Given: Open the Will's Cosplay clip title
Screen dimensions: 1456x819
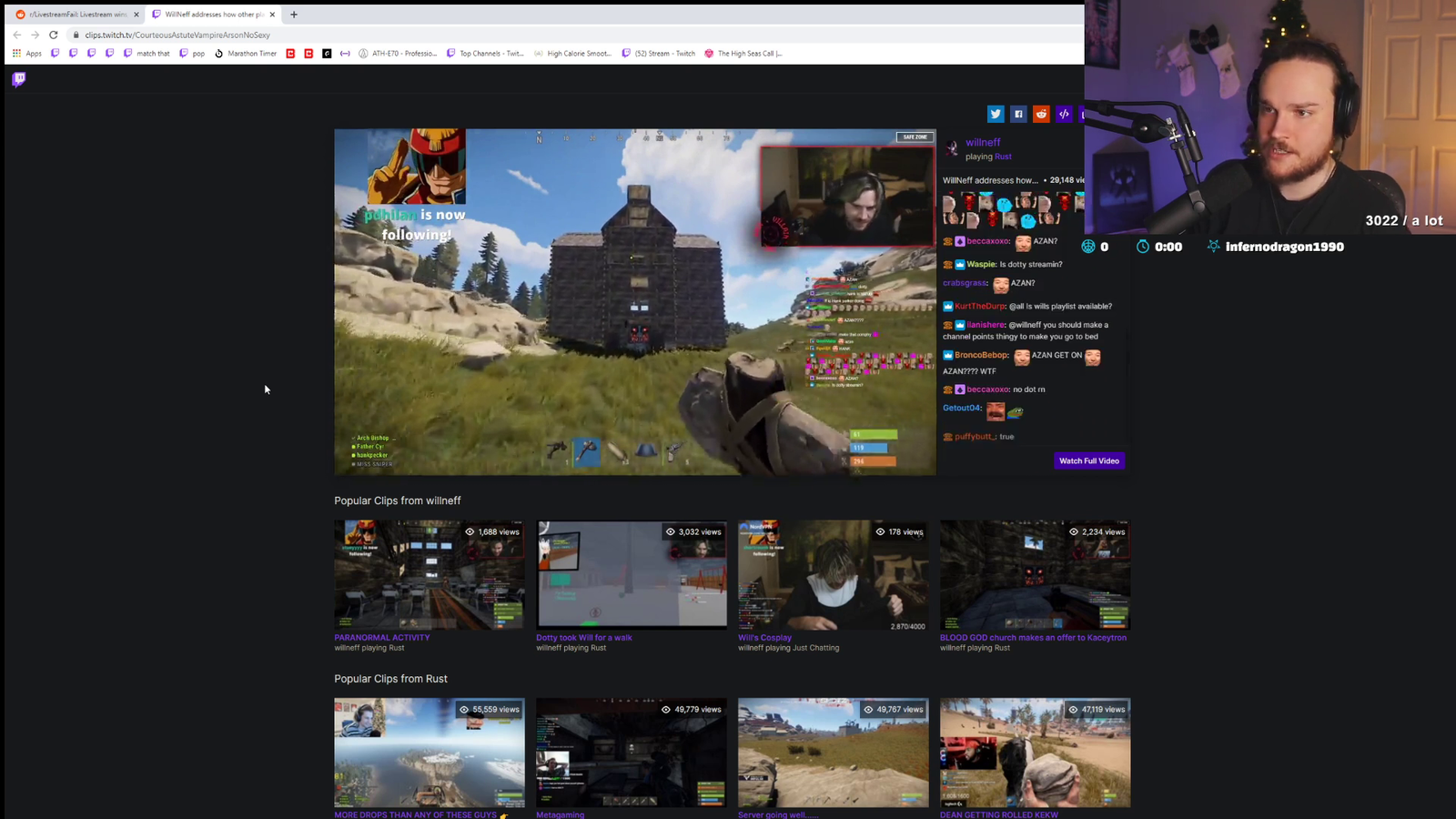Looking at the screenshot, I should 765,638.
